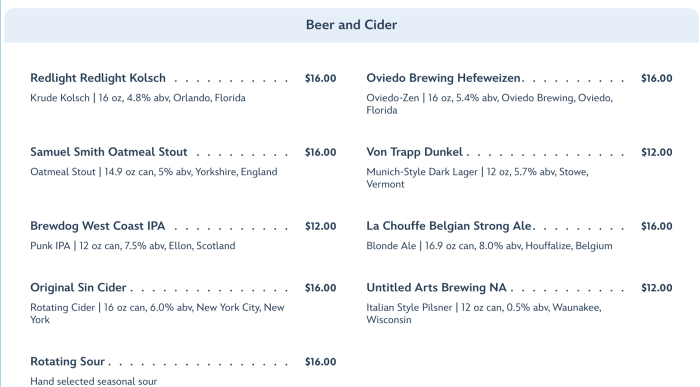Click the Oviedo-Zen description line
The width and height of the screenshot is (700, 387).
tap(489, 104)
